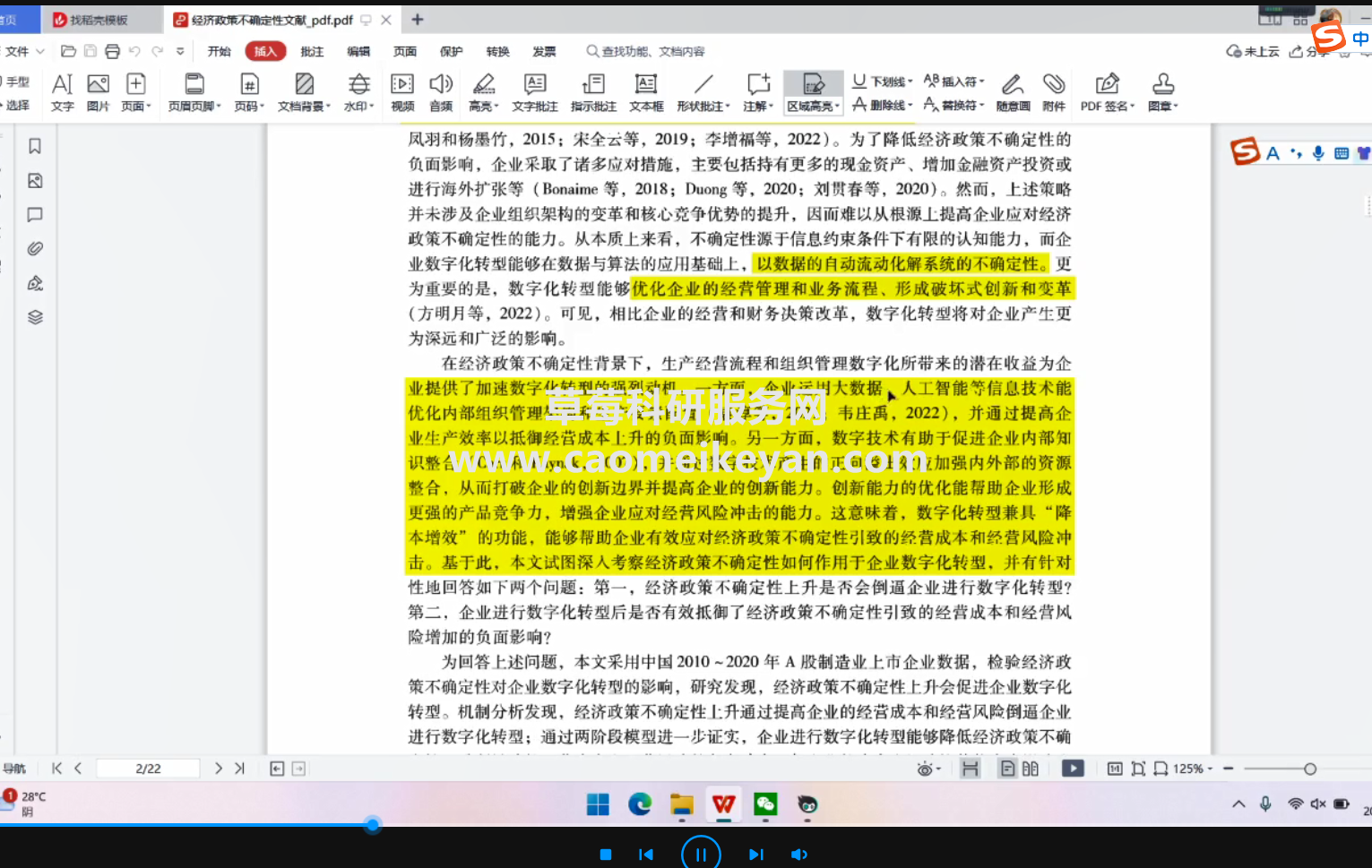Click the 查找功能 search box
This screenshot has width=1372, height=868.
[646, 51]
